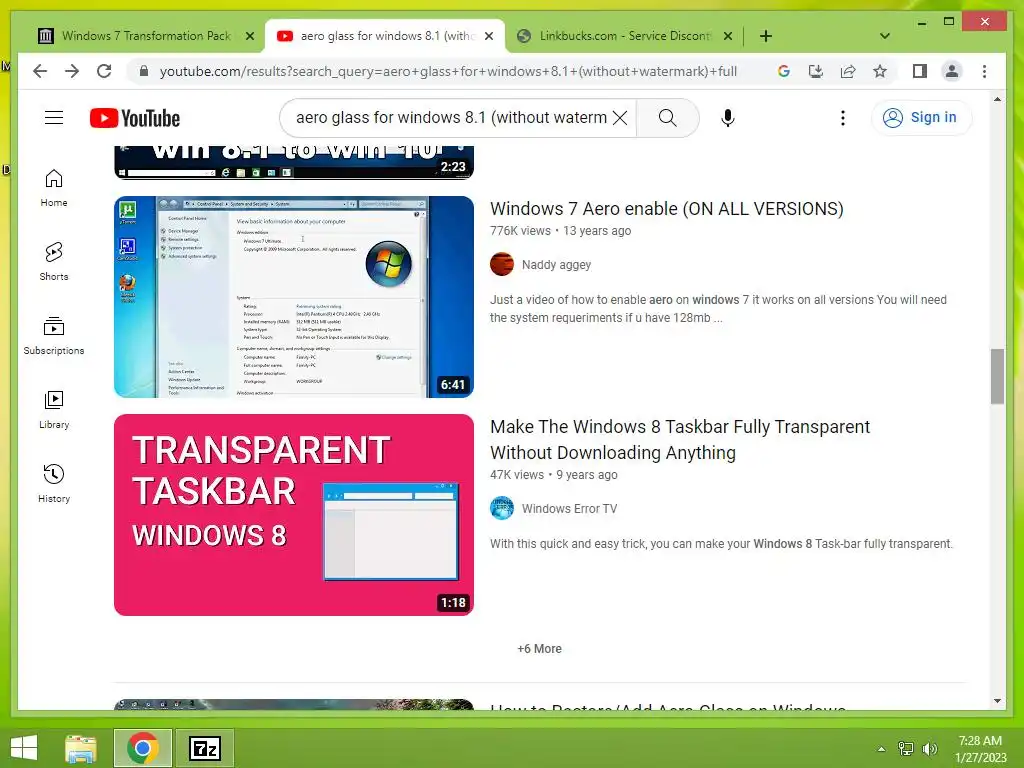Image resolution: width=1024 pixels, height=768 pixels.
Task: Click Windows Error TV channel avatar
Action: (502, 508)
